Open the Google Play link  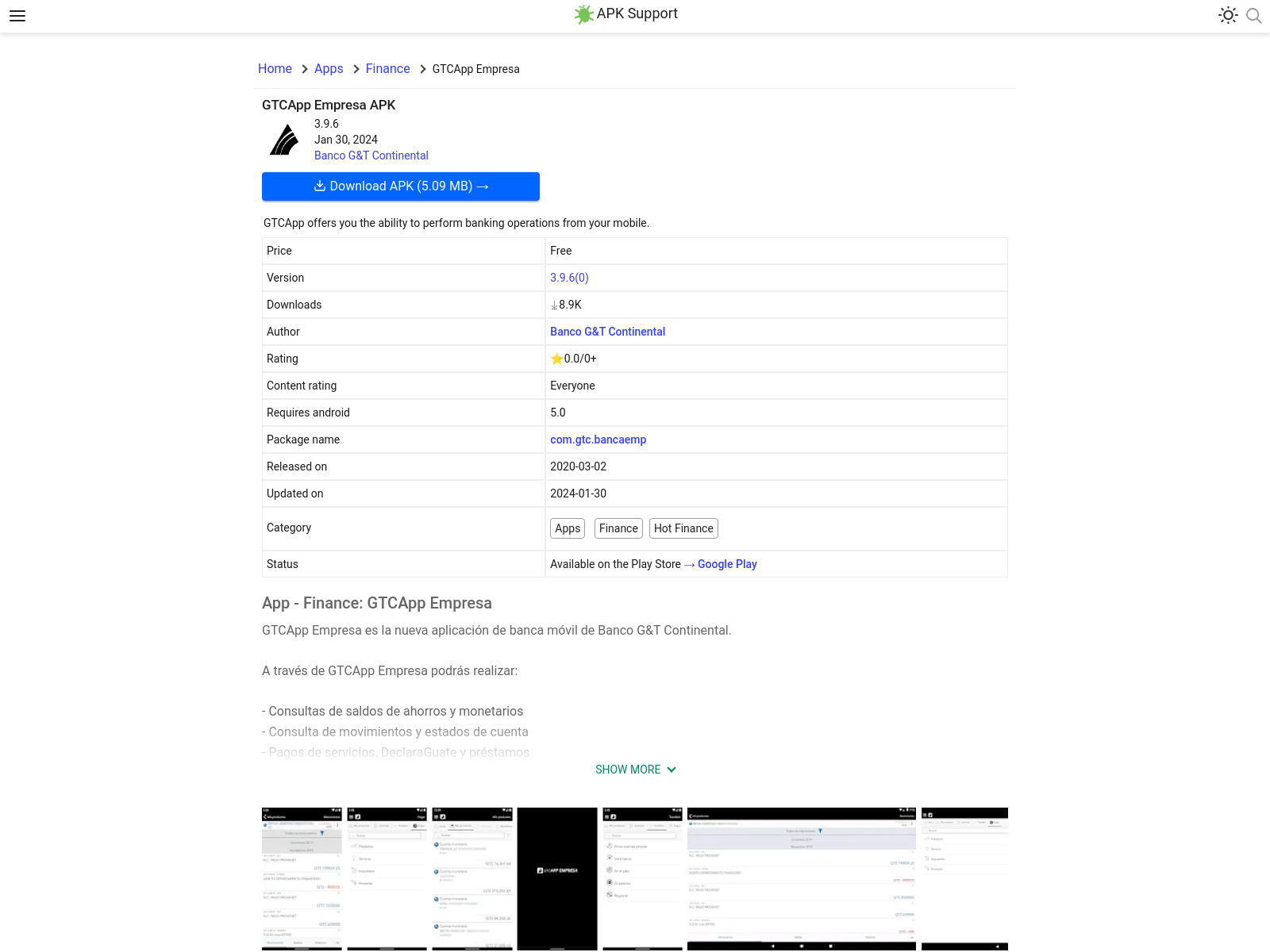pyautogui.click(x=727, y=564)
